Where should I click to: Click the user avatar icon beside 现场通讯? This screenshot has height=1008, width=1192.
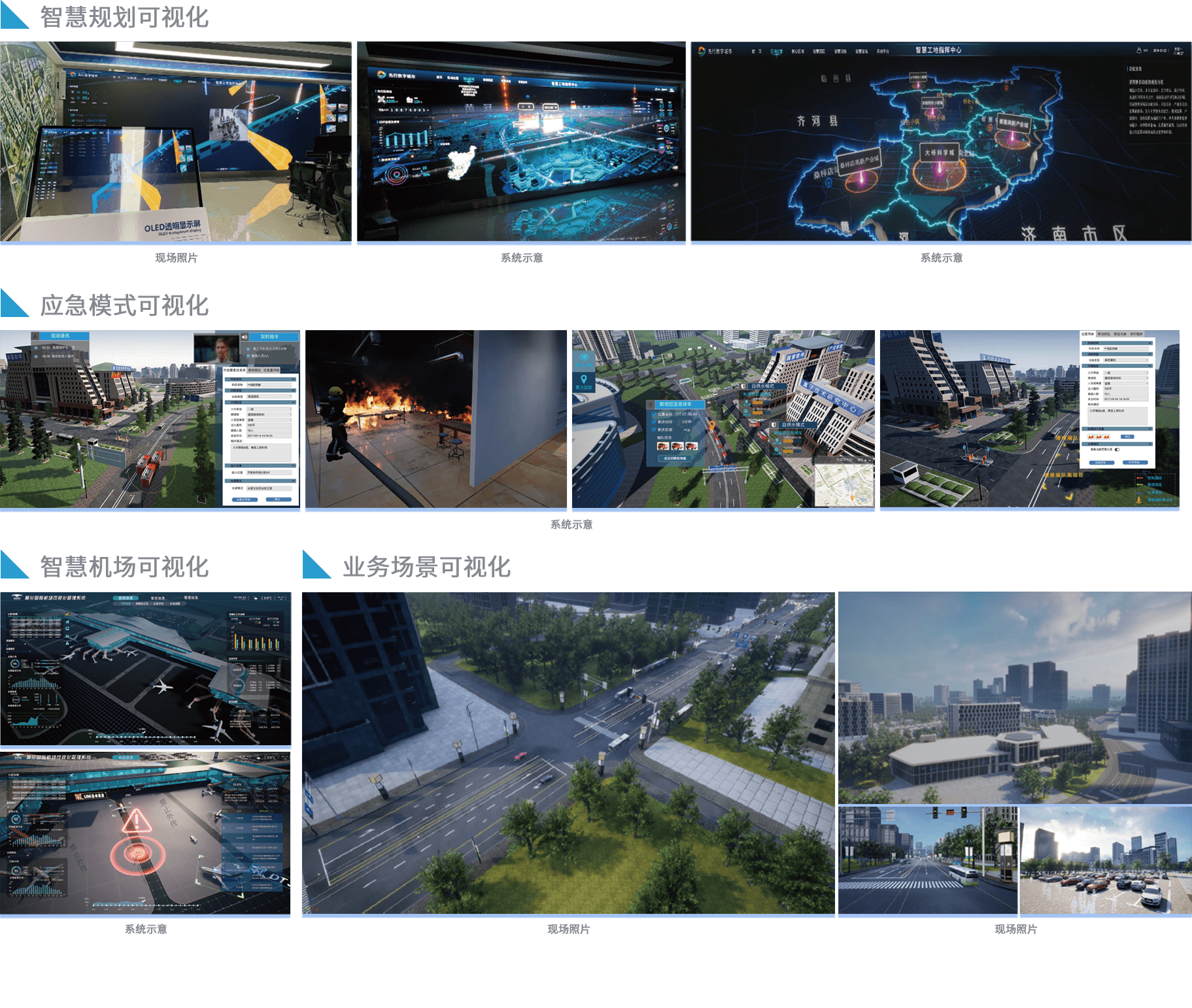(35, 336)
